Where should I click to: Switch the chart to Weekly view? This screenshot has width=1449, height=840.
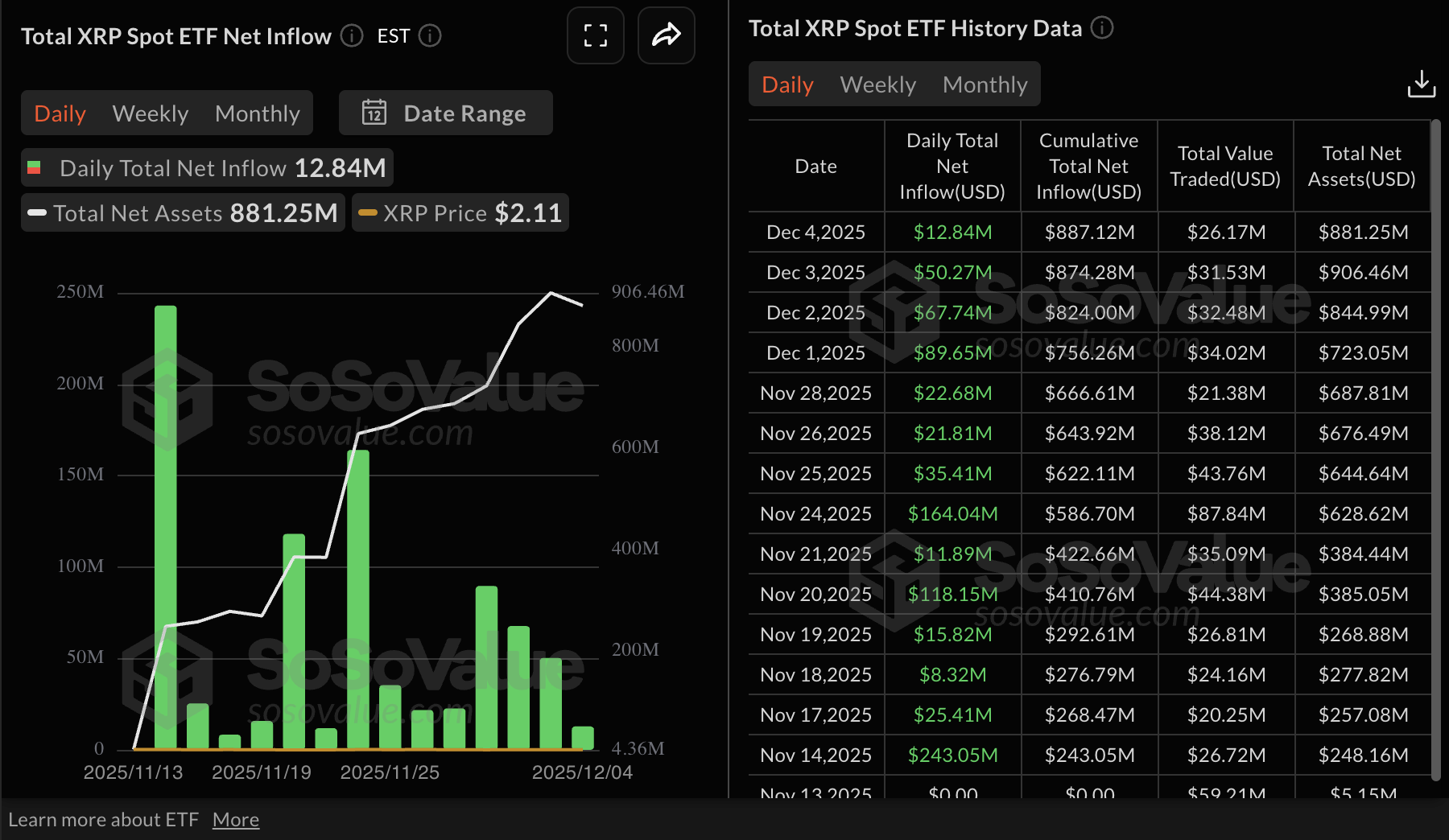(x=150, y=113)
